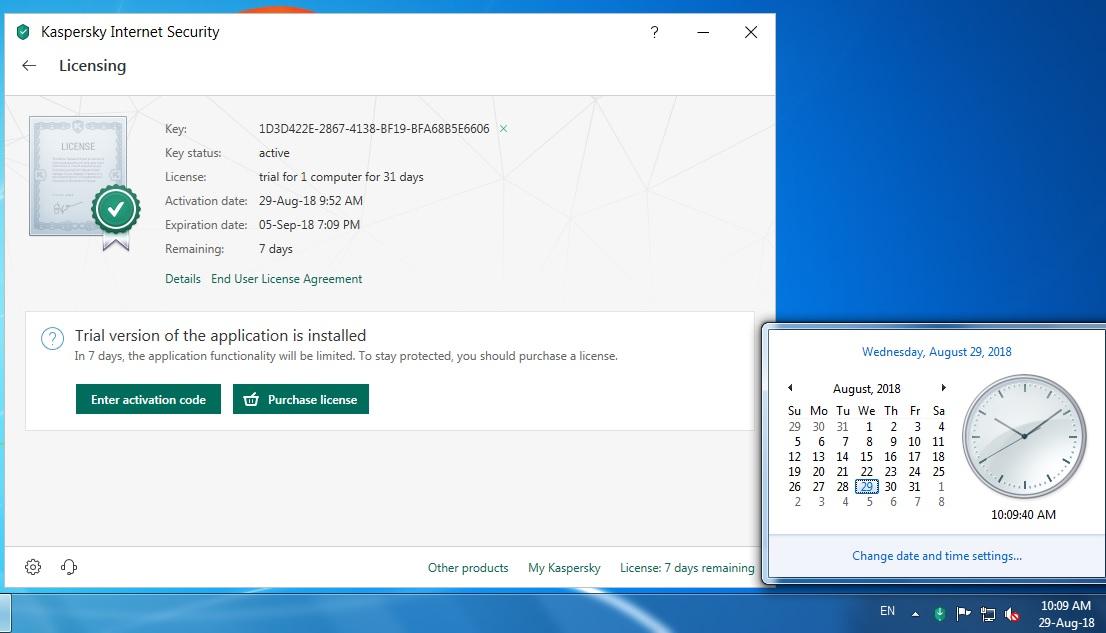
Task: Open license Details link
Action: coord(183,279)
